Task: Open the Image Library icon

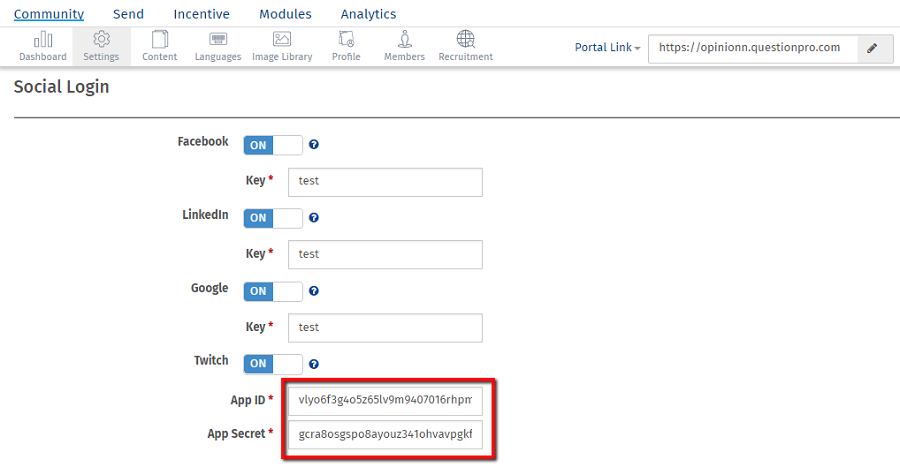Action: (x=282, y=39)
